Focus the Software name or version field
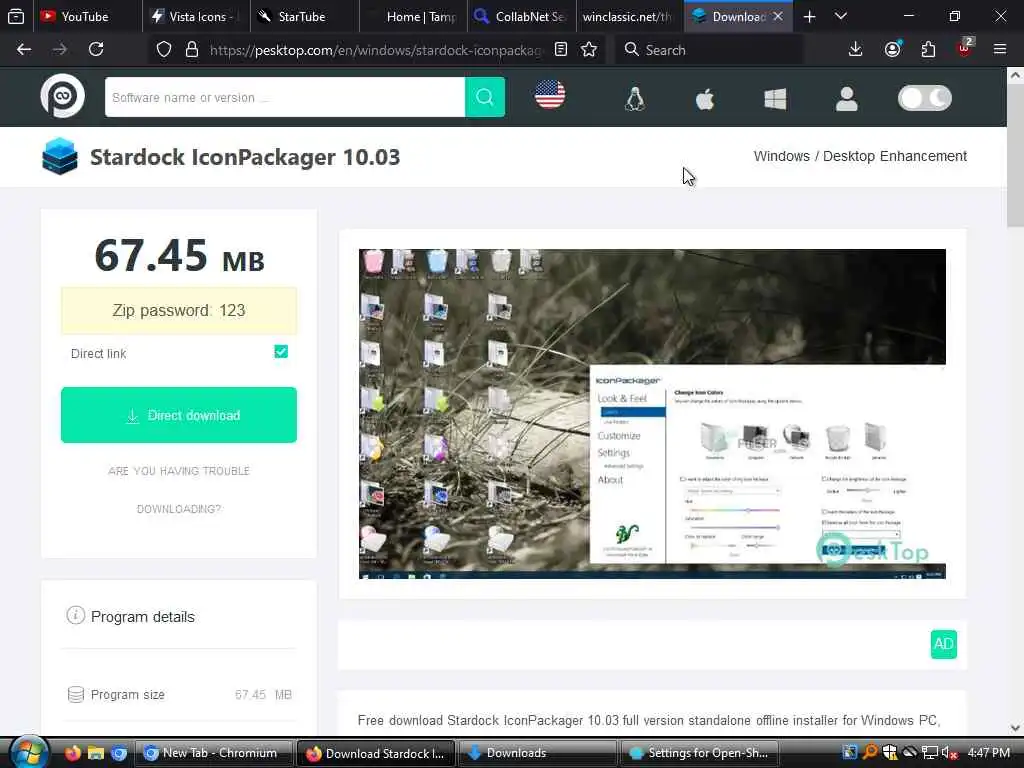This screenshot has height=768, width=1024. tap(285, 97)
